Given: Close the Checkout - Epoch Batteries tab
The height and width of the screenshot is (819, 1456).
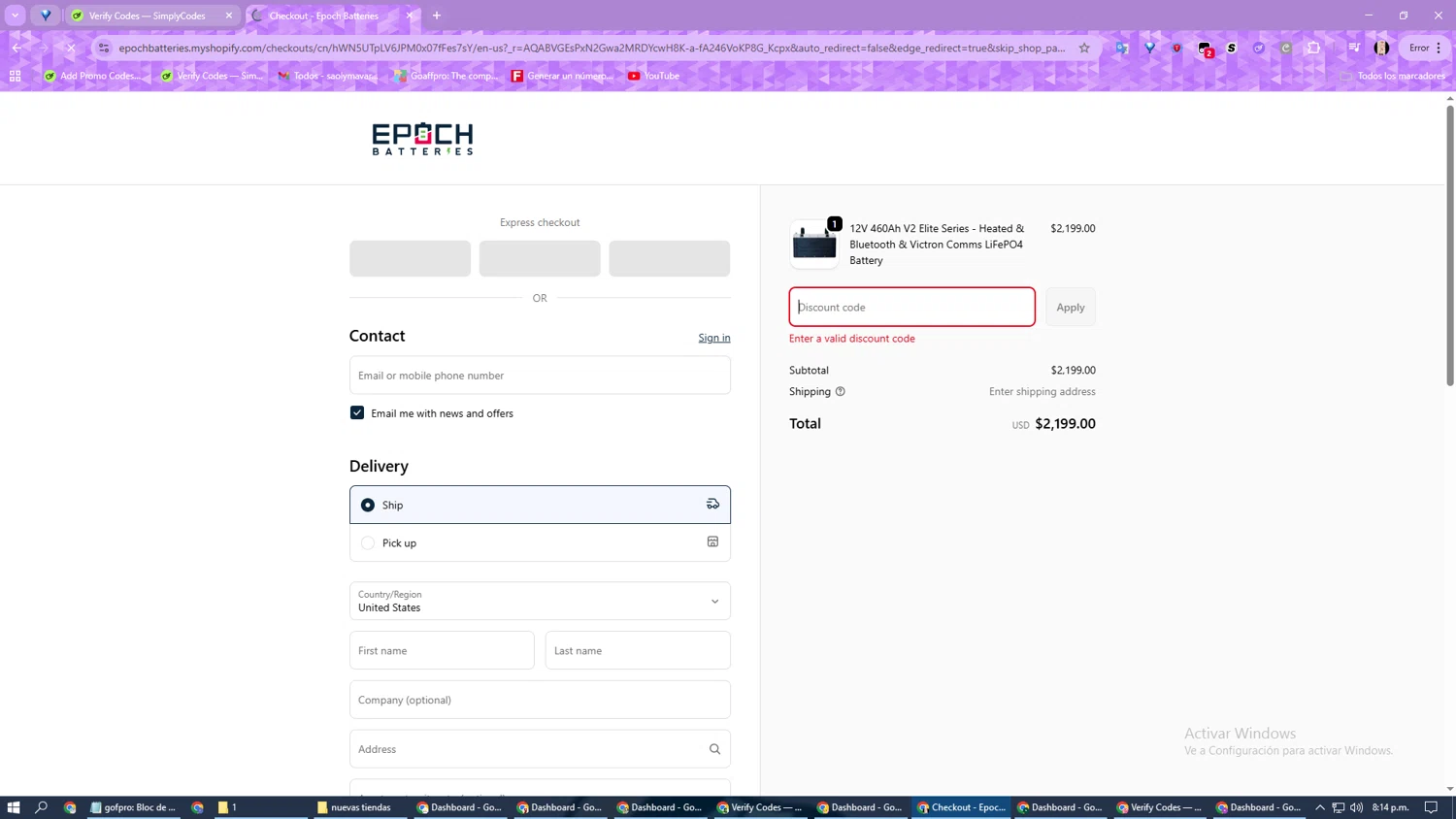Looking at the screenshot, I should (x=410, y=16).
